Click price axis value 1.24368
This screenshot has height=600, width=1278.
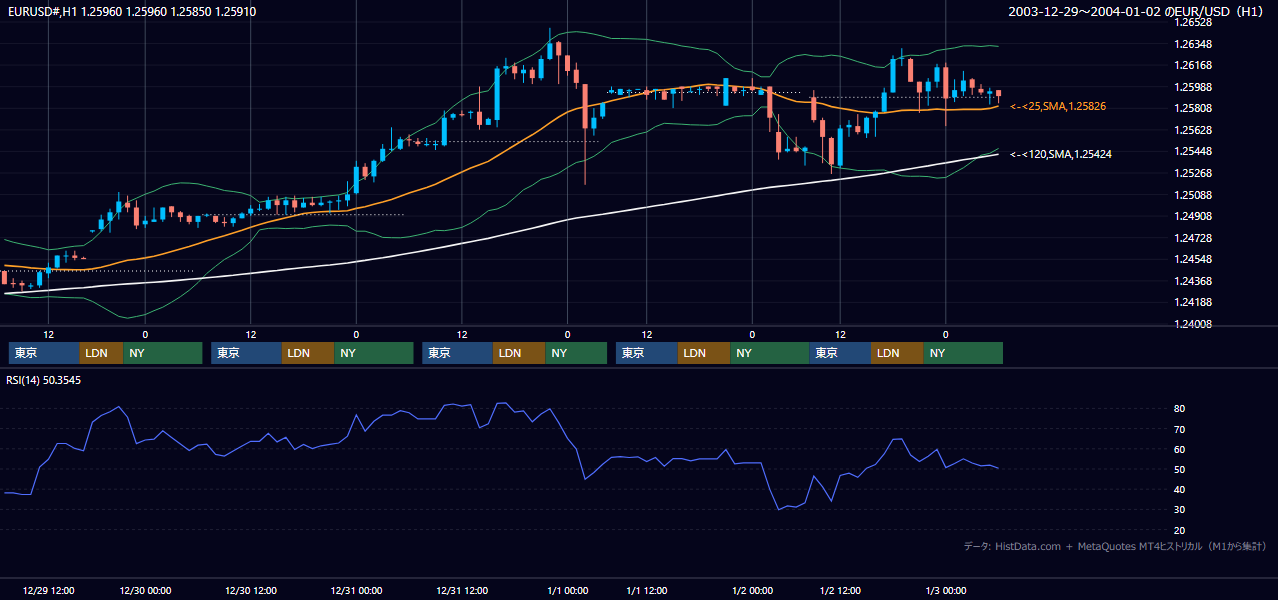1193,281
